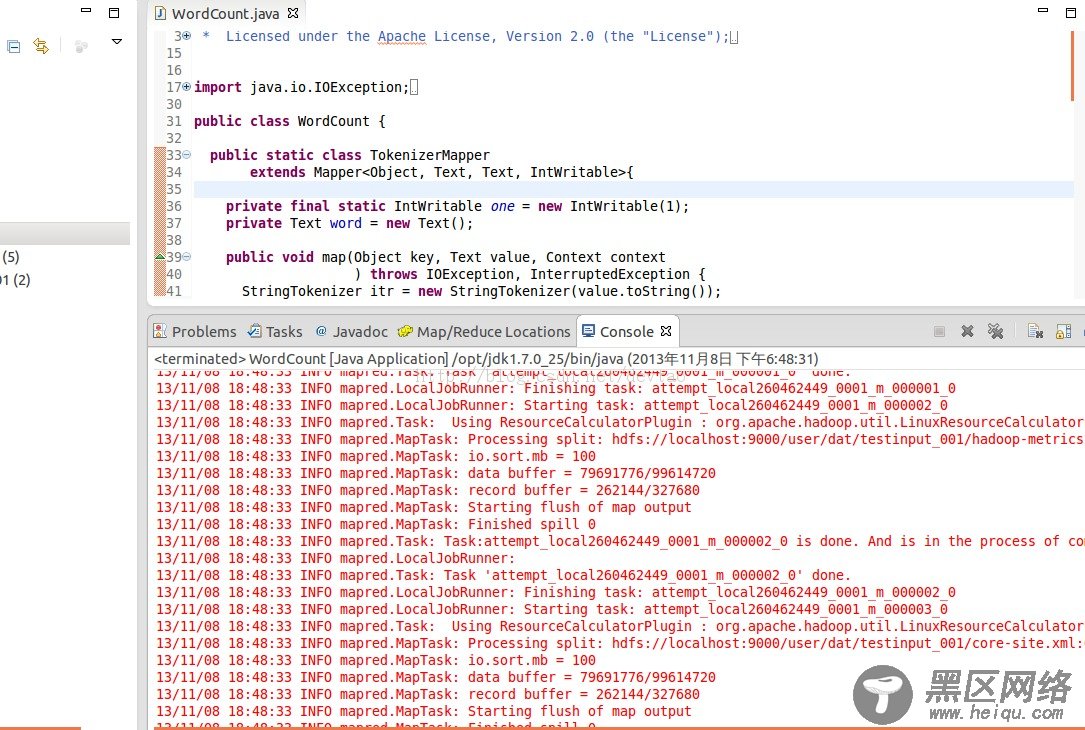Expand the folded license comment at line 3

[187, 35]
